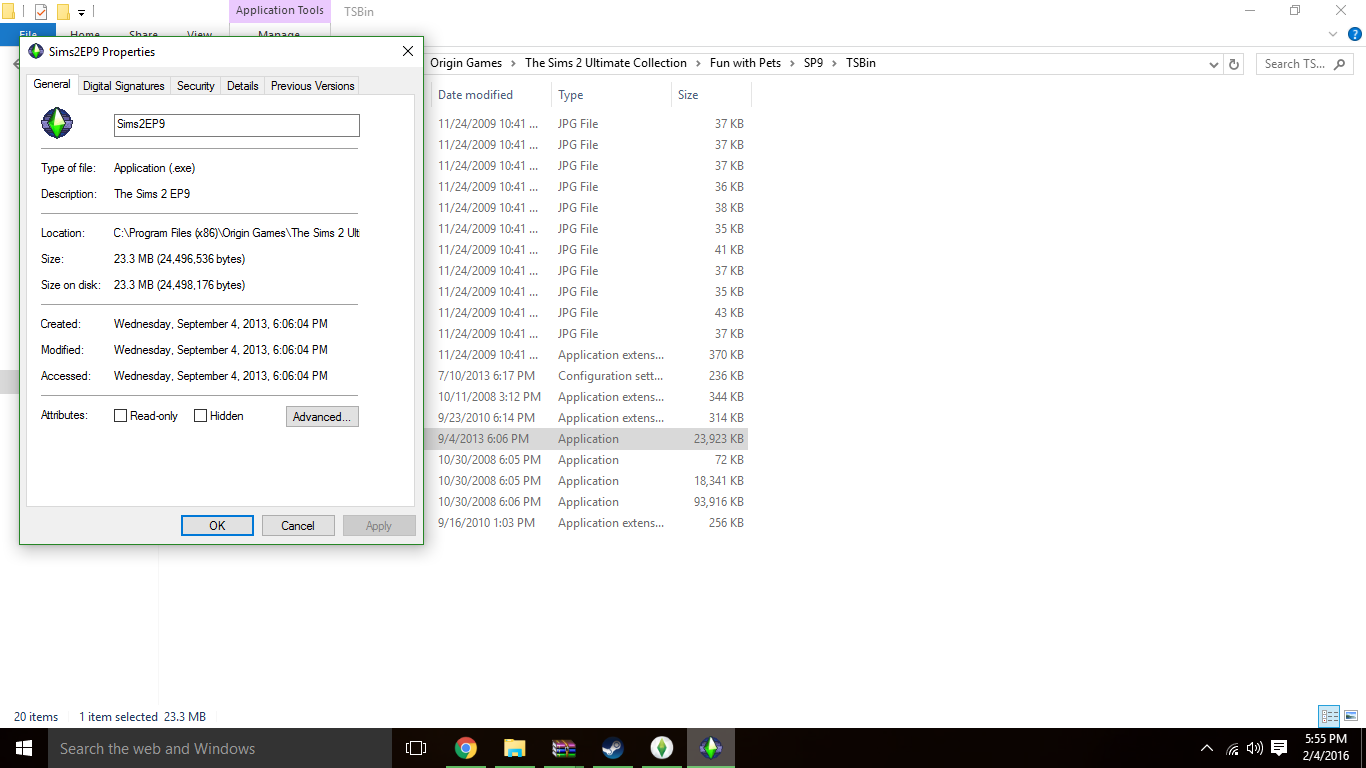1366x768 pixels.
Task: Expand the address bar history dropdown
Action: pos(1214,64)
